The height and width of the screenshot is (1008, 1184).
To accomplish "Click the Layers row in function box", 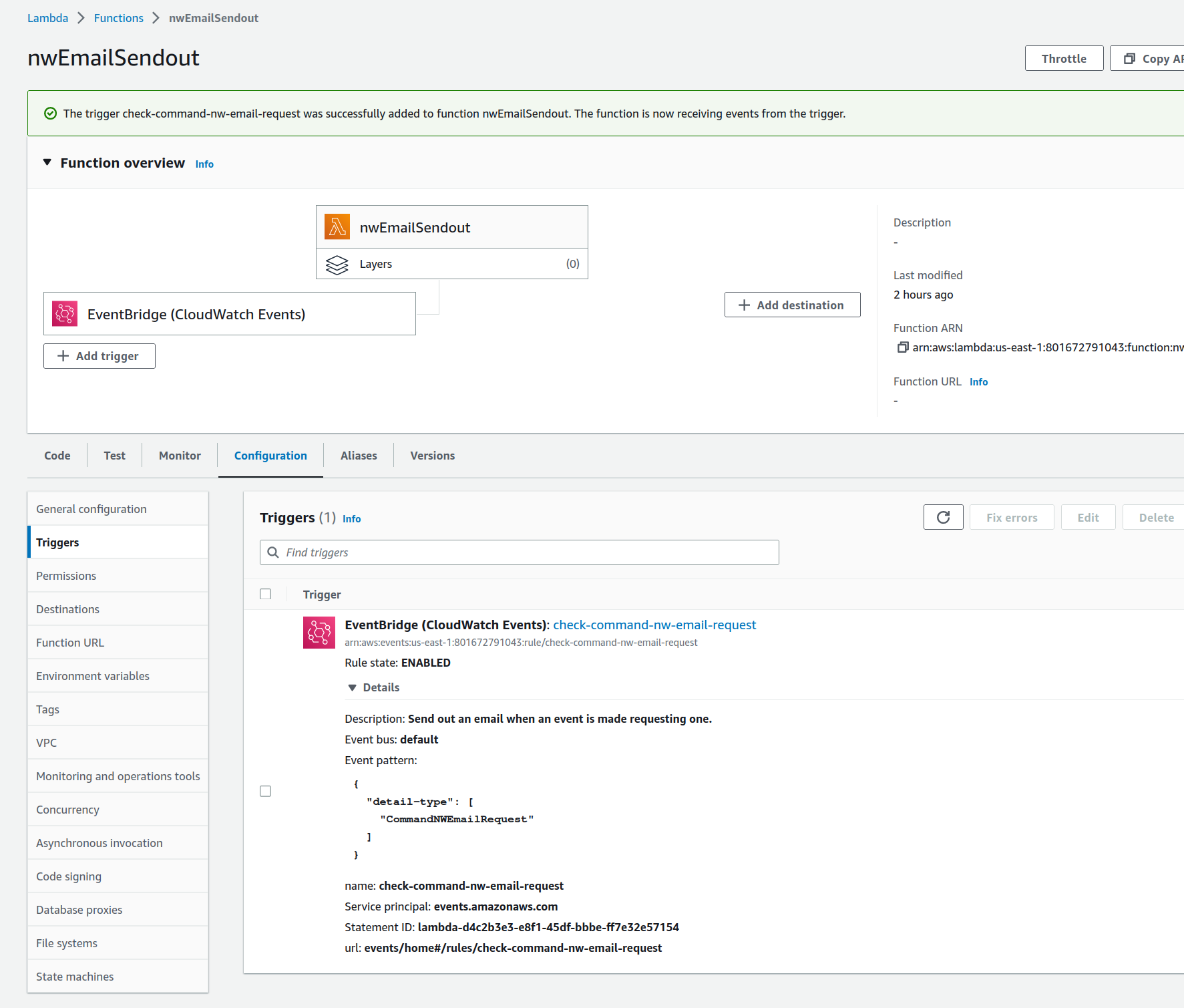I will click(x=452, y=264).
